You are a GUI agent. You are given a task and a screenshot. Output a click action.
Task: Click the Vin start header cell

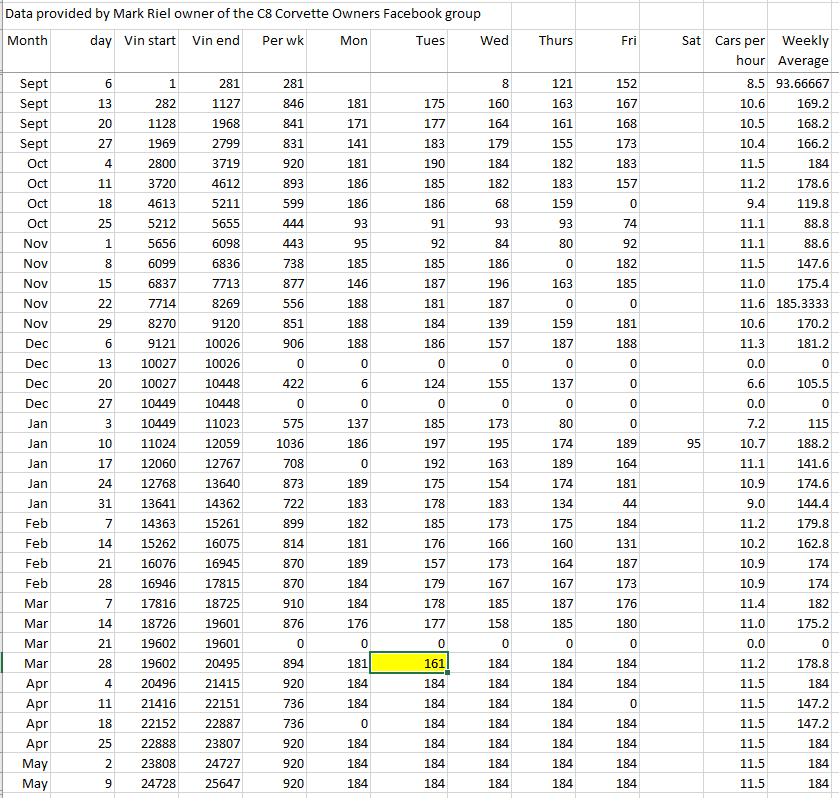point(150,41)
